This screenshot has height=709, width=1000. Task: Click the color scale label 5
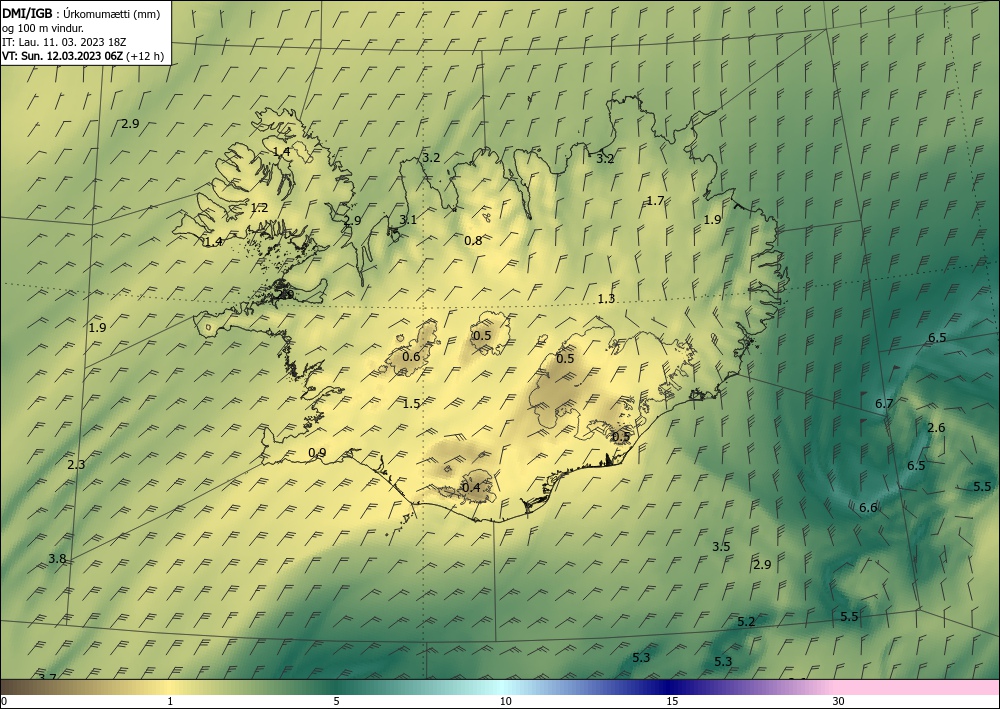tap(336, 702)
